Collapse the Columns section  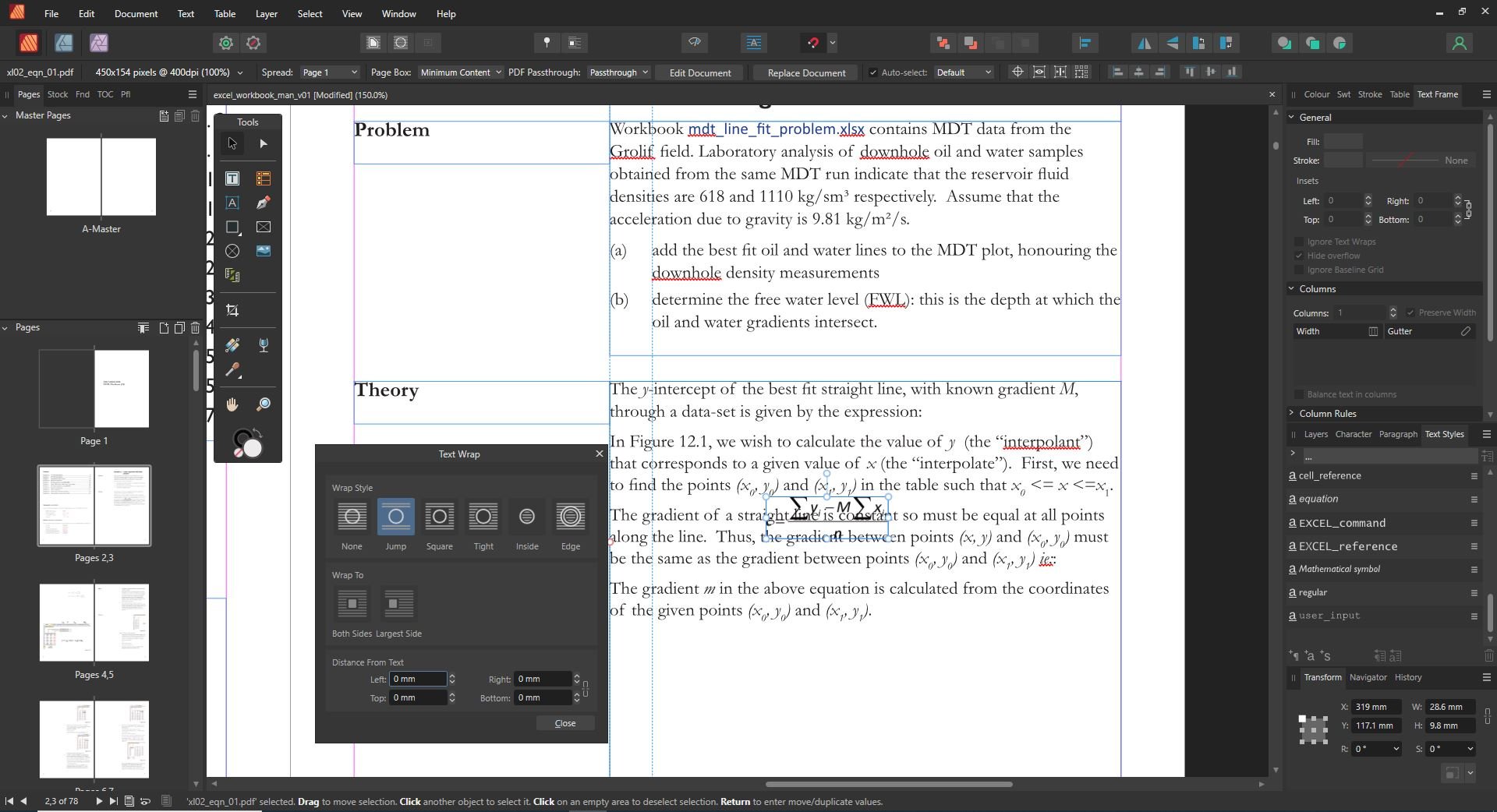click(1292, 289)
